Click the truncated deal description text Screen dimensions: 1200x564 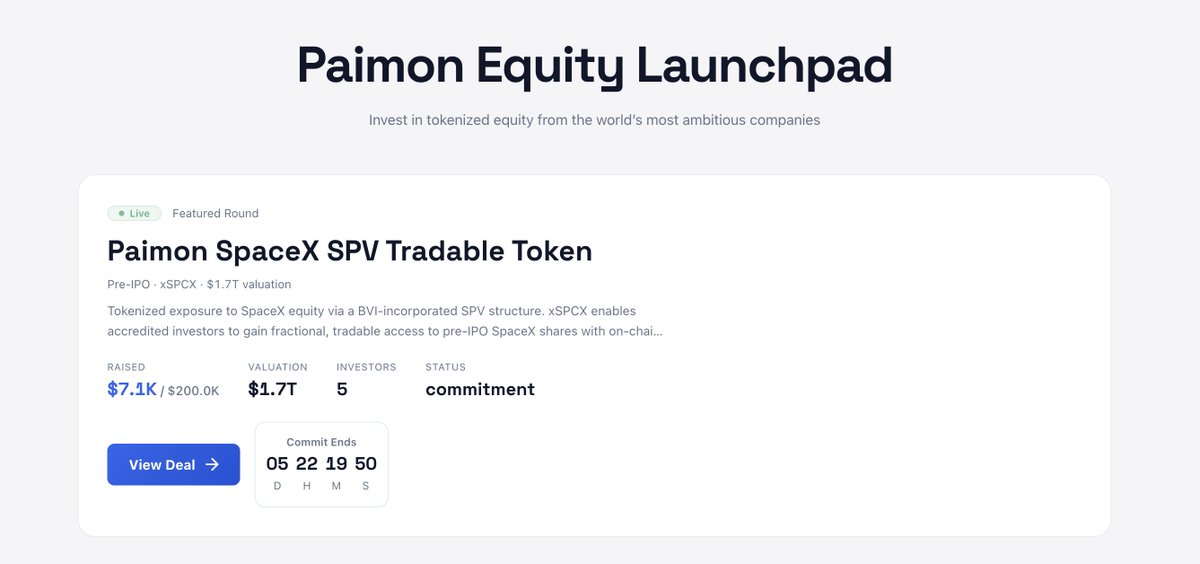(x=384, y=321)
